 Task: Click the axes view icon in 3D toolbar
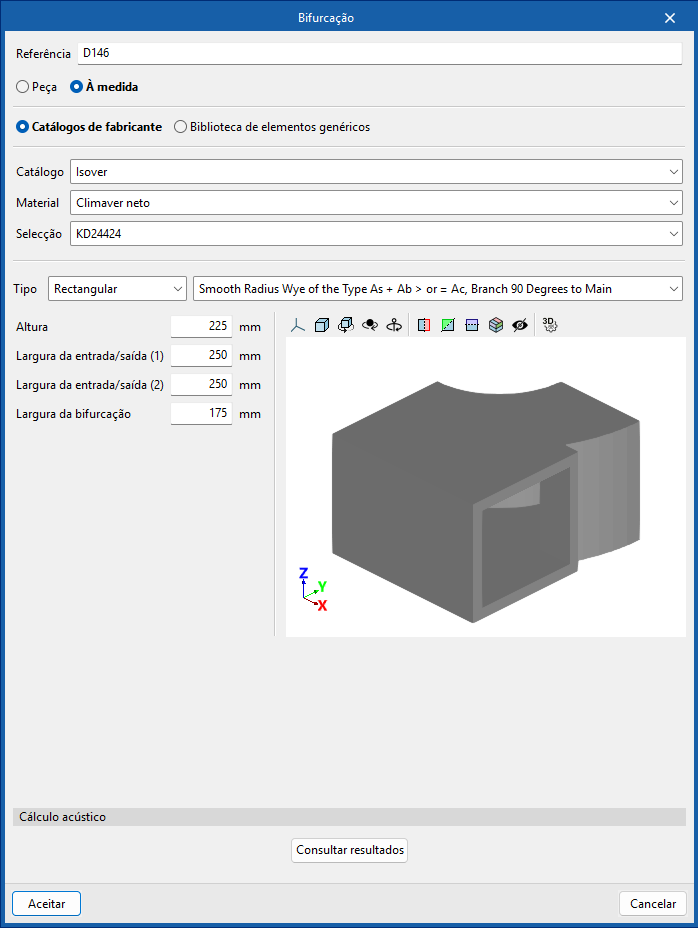click(298, 325)
